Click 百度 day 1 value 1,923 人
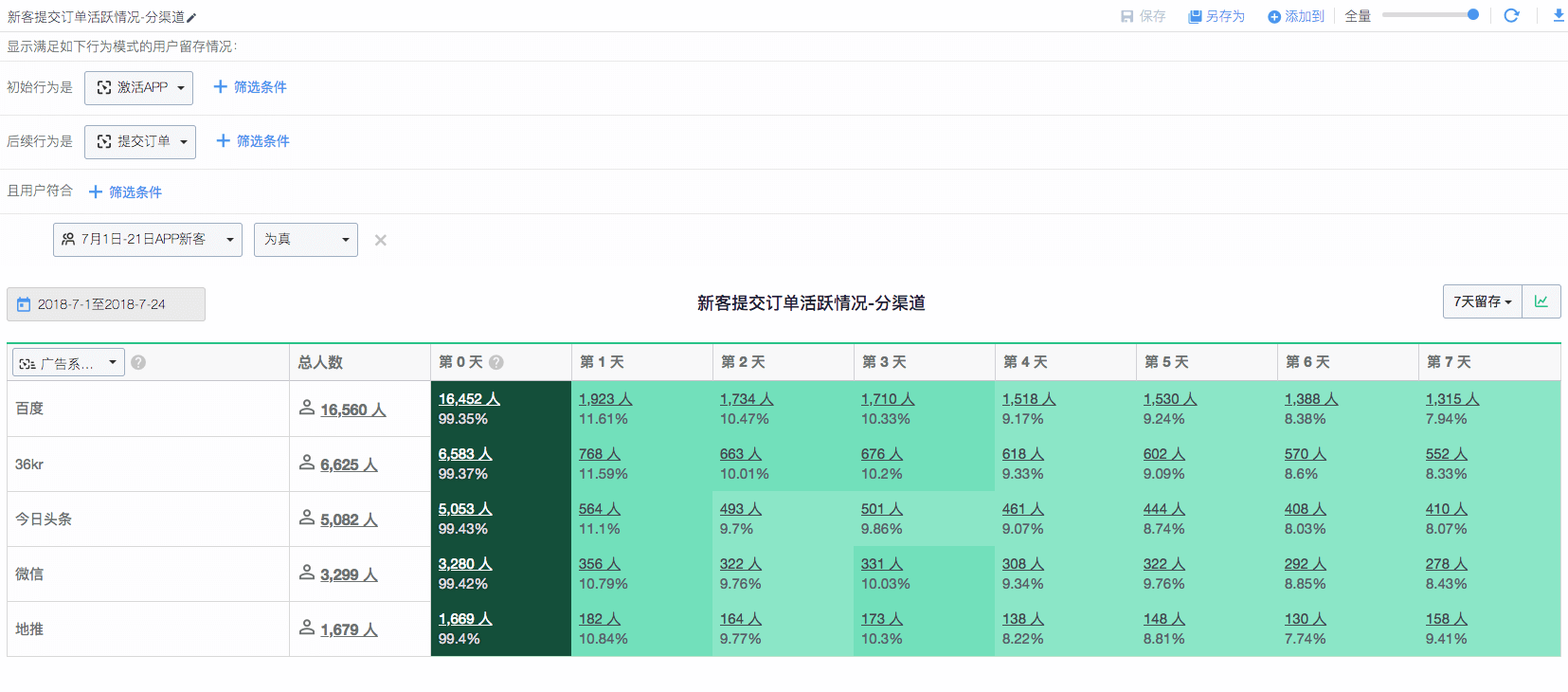1568x692 pixels. (x=605, y=399)
